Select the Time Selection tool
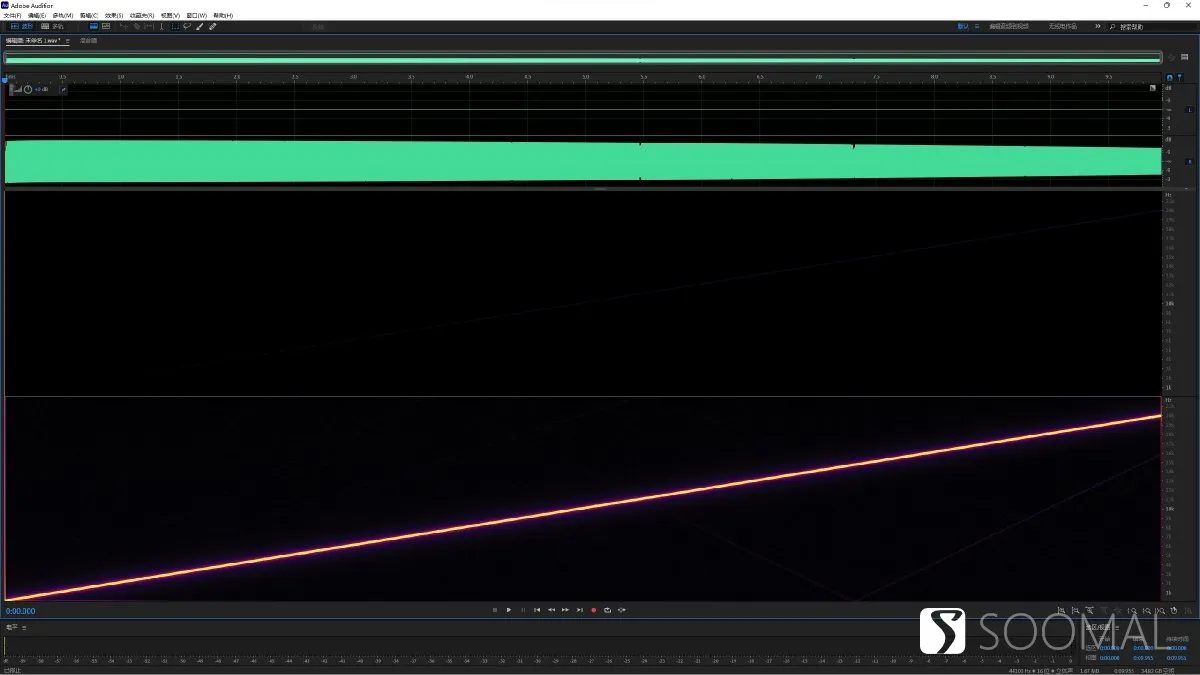Image resolution: width=1200 pixels, height=675 pixels. pyautogui.click(x=162, y=26)
